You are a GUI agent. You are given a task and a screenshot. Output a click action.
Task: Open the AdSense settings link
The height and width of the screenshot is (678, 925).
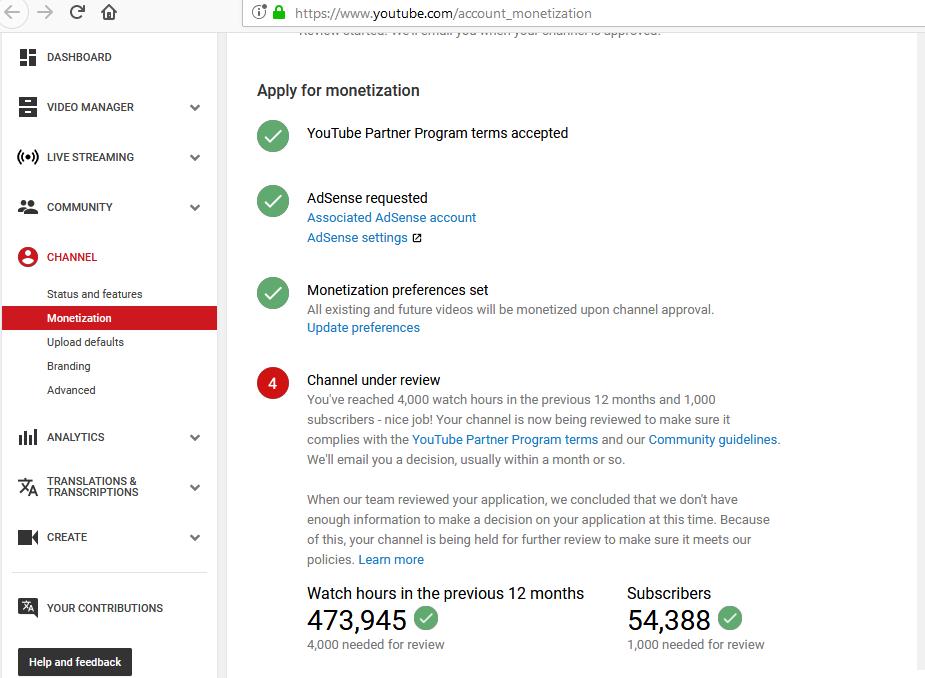point(357,238)
